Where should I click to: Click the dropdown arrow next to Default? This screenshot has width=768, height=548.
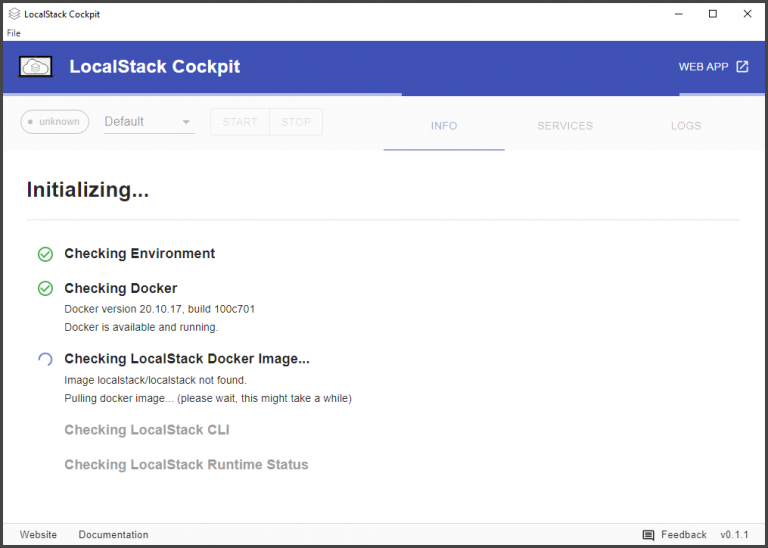(186, 122)
